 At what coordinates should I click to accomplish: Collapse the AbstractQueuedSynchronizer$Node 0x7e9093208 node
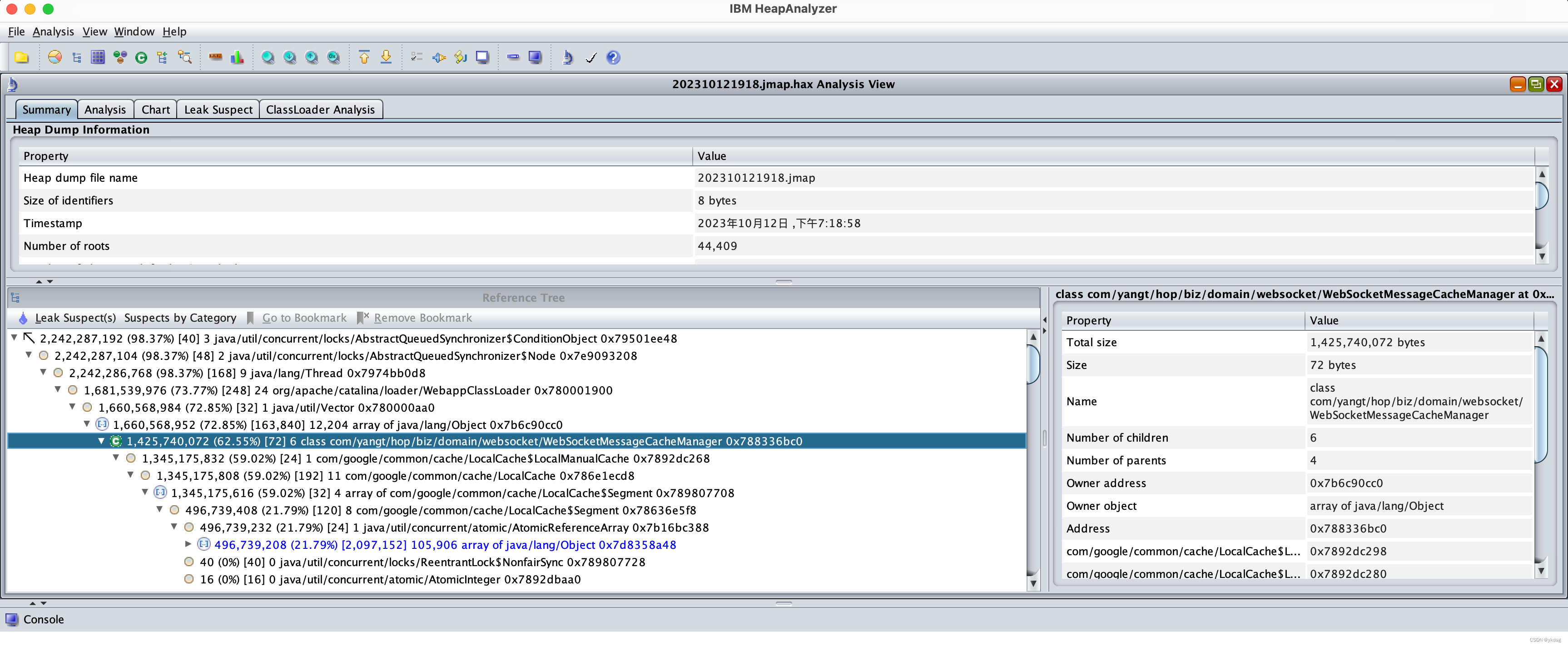click(29, 354)
